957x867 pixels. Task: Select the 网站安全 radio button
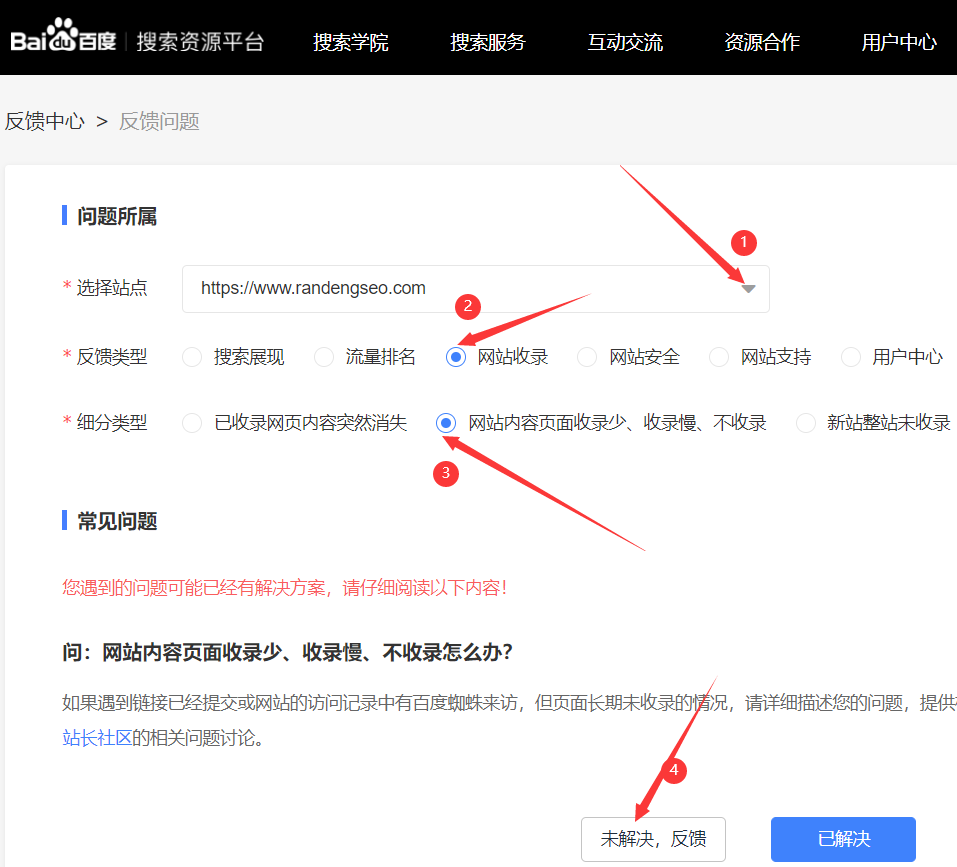588,357
